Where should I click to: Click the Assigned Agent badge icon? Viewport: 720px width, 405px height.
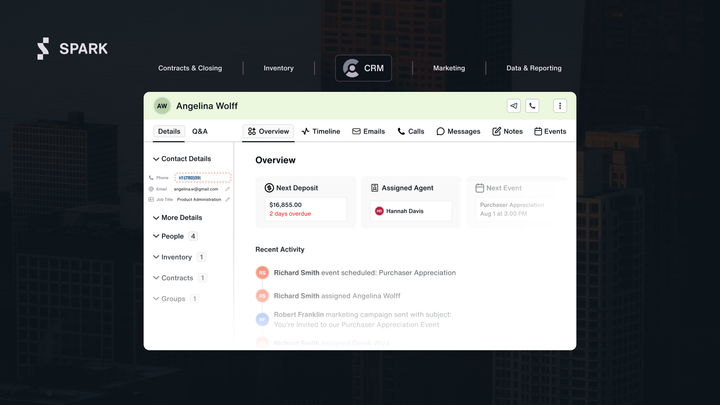[x=375, y=188]
